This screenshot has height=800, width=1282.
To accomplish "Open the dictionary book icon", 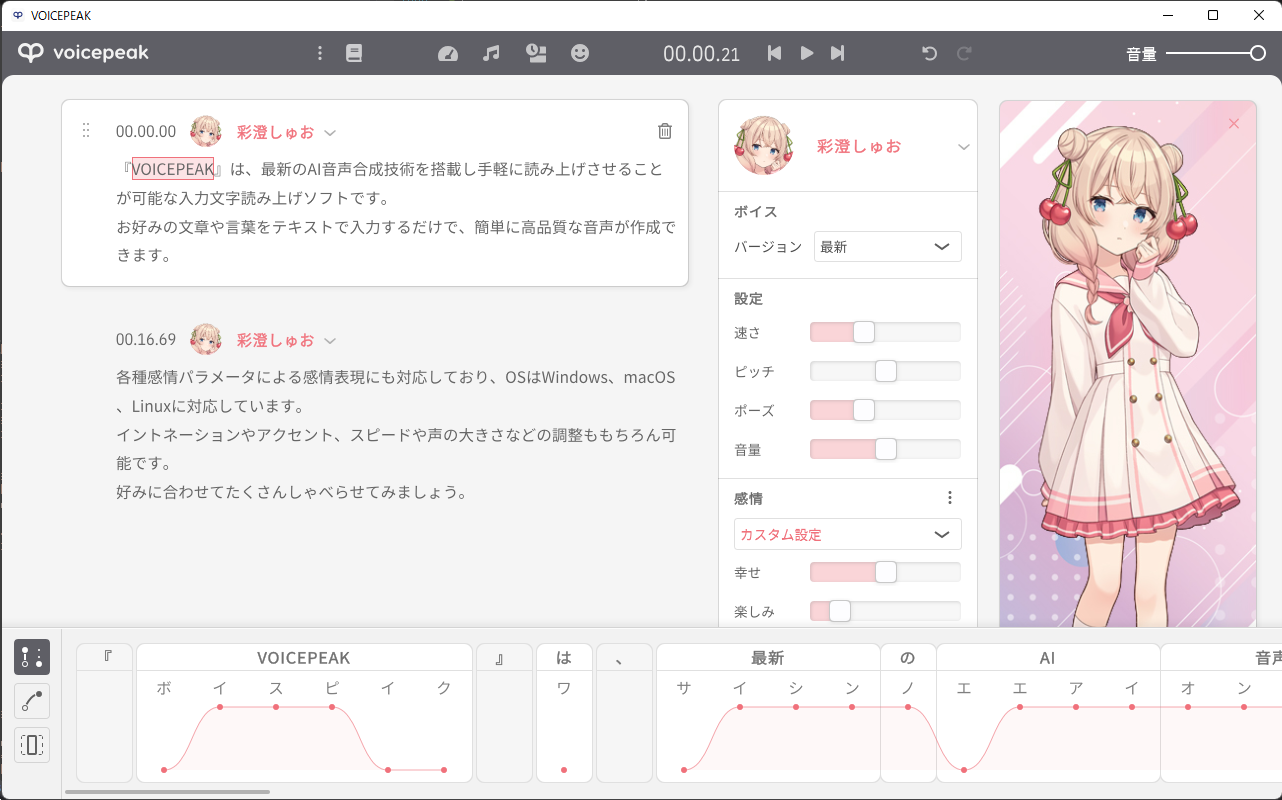I will click(354, 53).
